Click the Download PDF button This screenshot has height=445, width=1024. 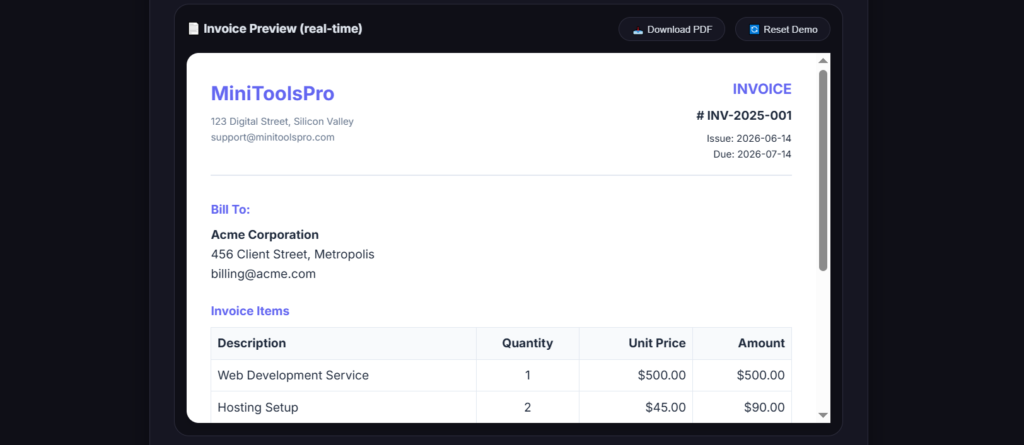[671, 29]
